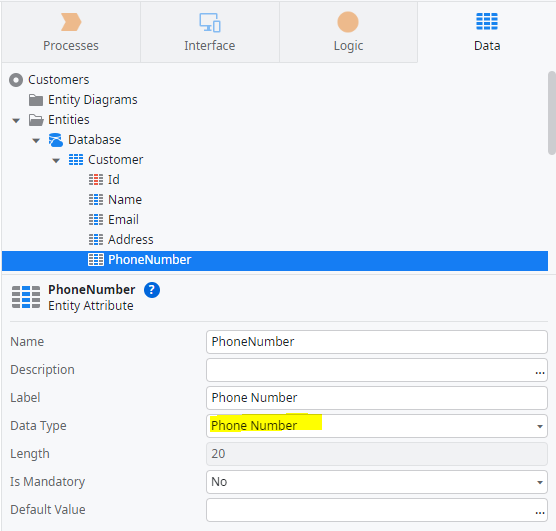
Task: Select the Address attribute
Action: tap(131, 240)
